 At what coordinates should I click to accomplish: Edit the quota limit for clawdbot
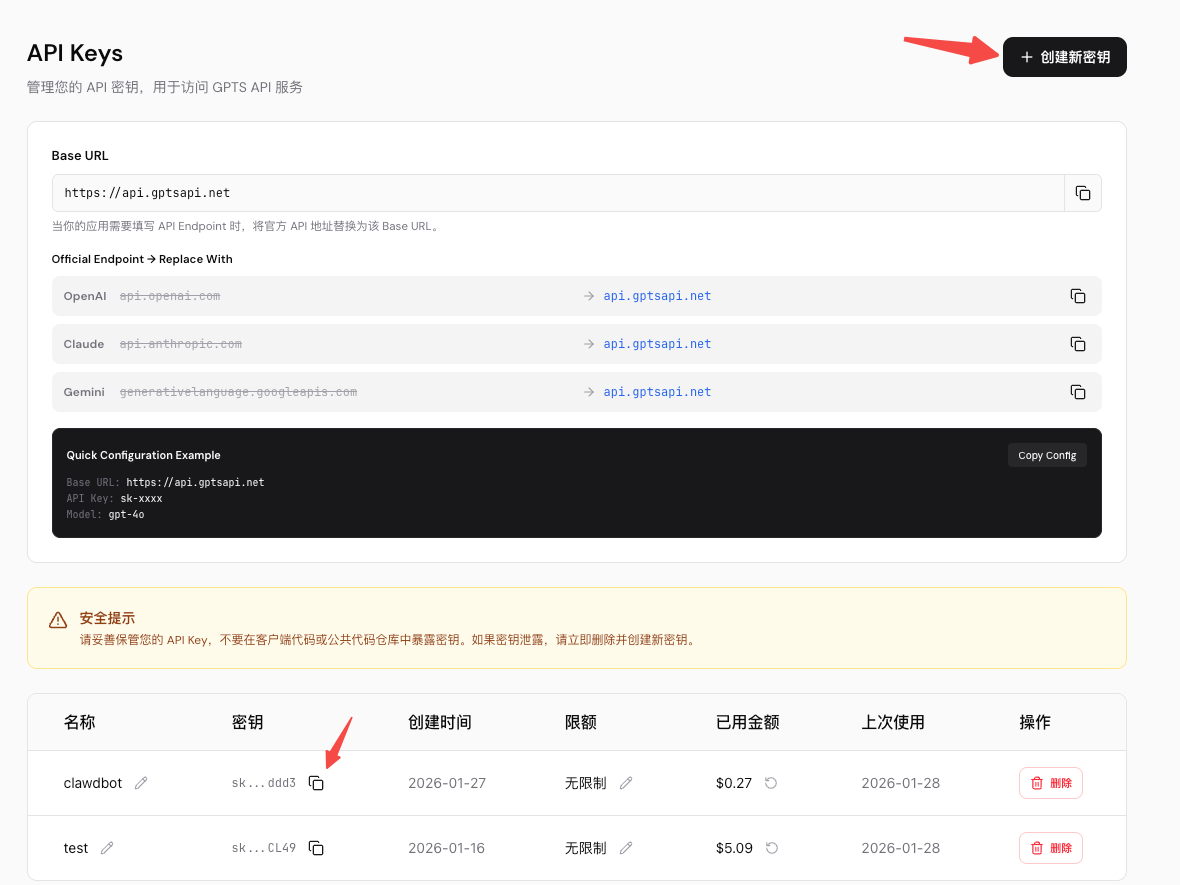[625, 783]
